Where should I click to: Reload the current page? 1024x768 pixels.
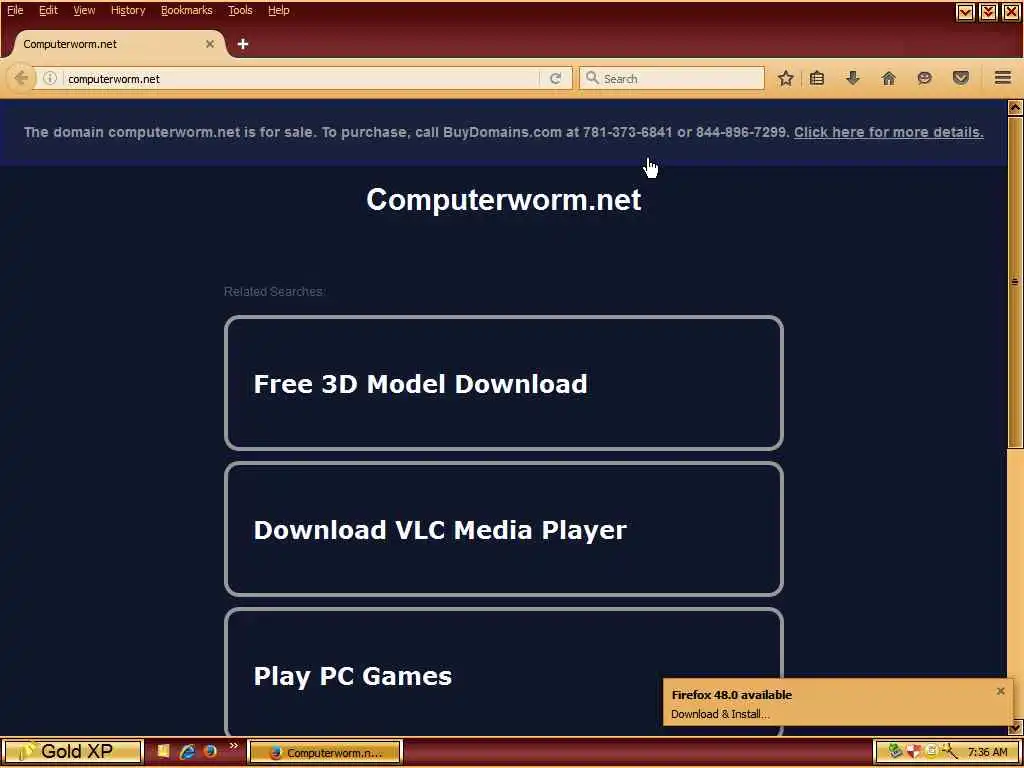pos(556,78)
